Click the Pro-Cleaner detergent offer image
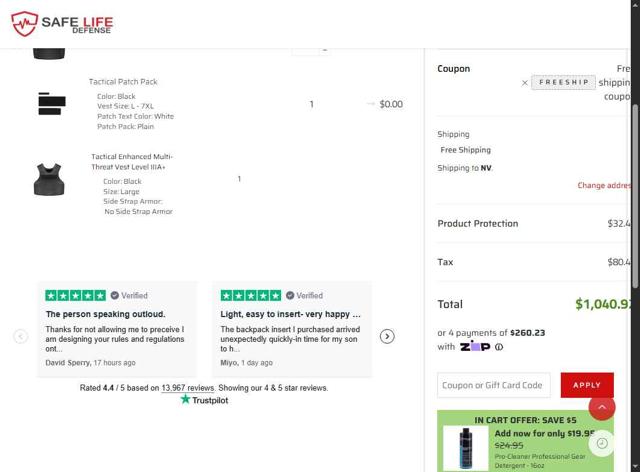Screen dimensions: 640x472 pyautogui.click(x=465, y=448)
